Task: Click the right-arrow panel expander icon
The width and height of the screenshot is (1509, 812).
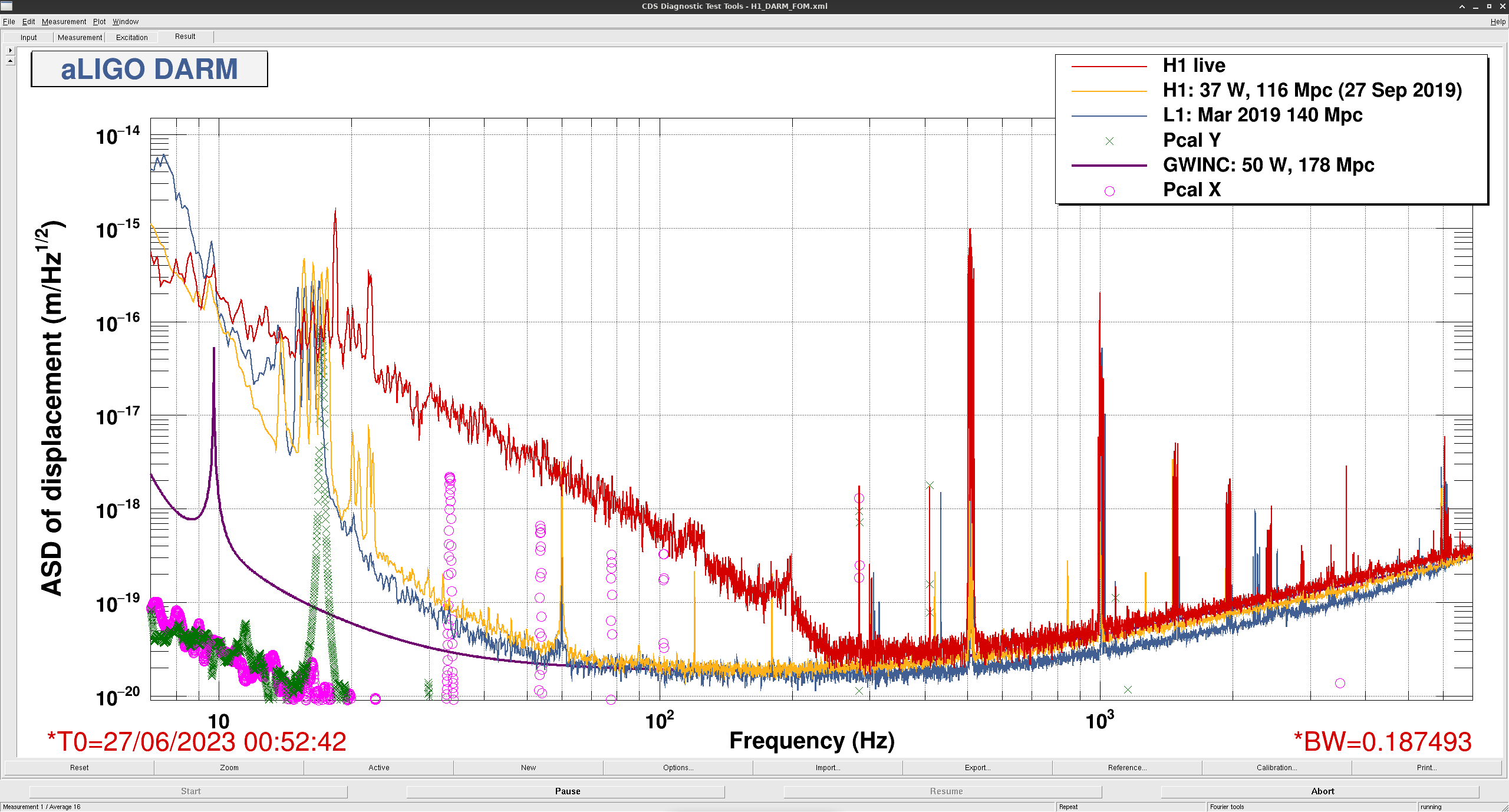Action: (x=10, y=51)
